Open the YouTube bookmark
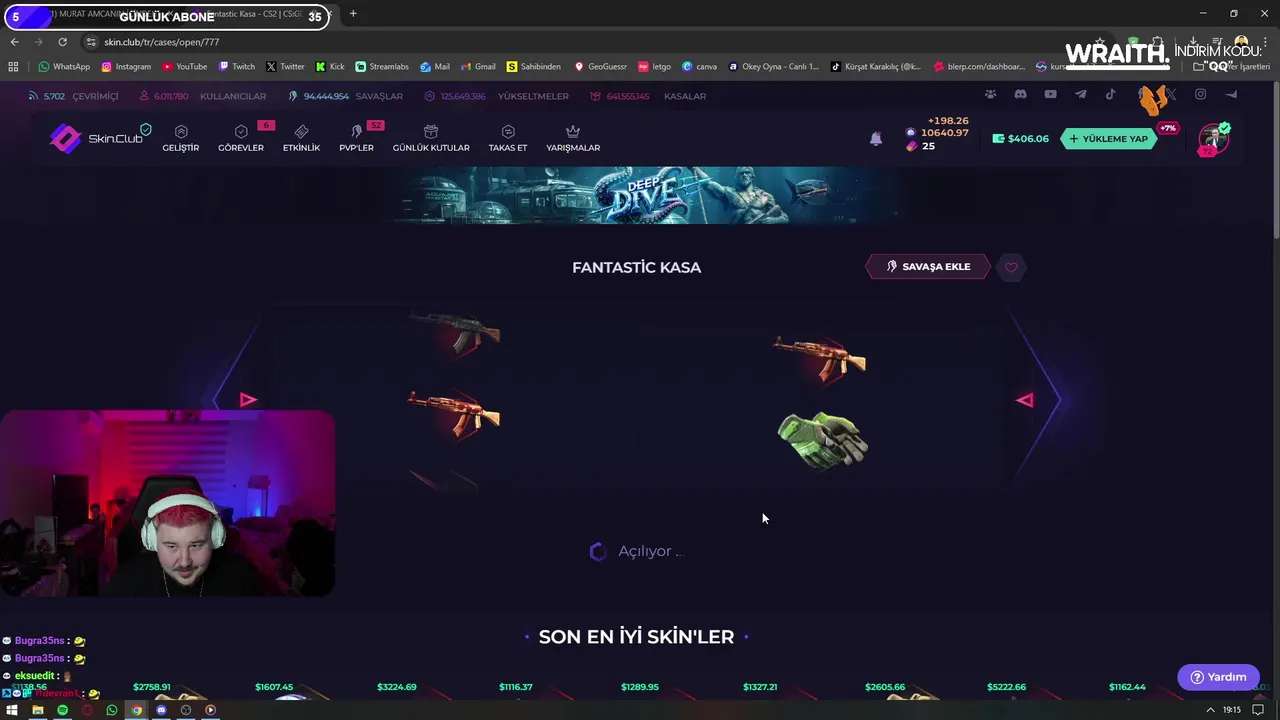 tap(184, 67)
